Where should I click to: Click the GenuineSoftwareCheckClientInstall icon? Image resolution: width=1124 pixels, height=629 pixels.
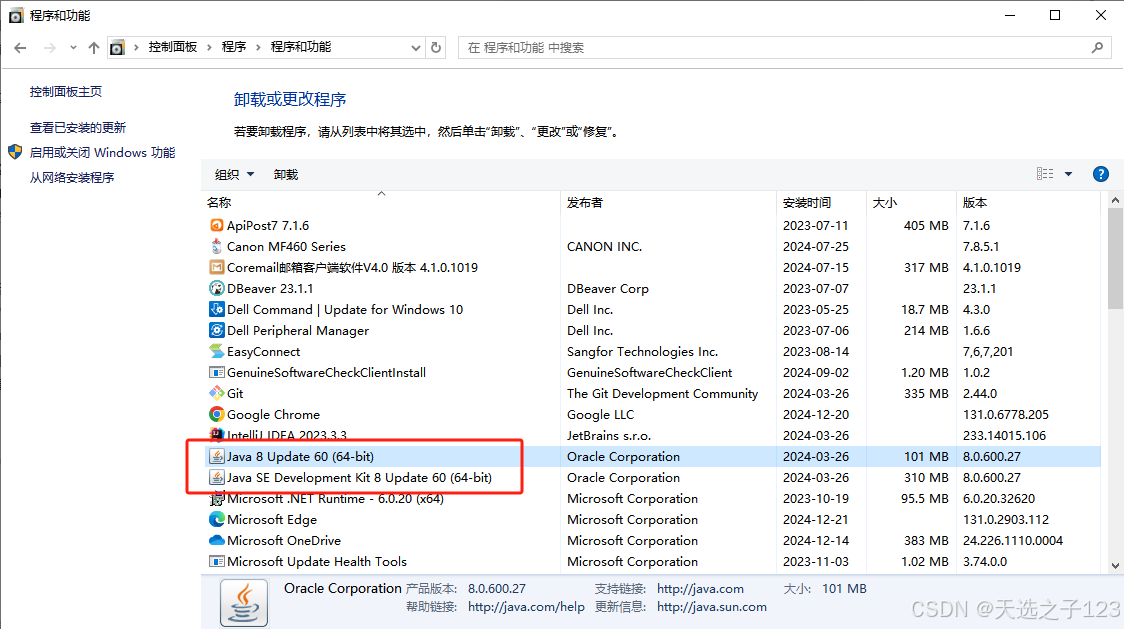[x=216, y=372]
